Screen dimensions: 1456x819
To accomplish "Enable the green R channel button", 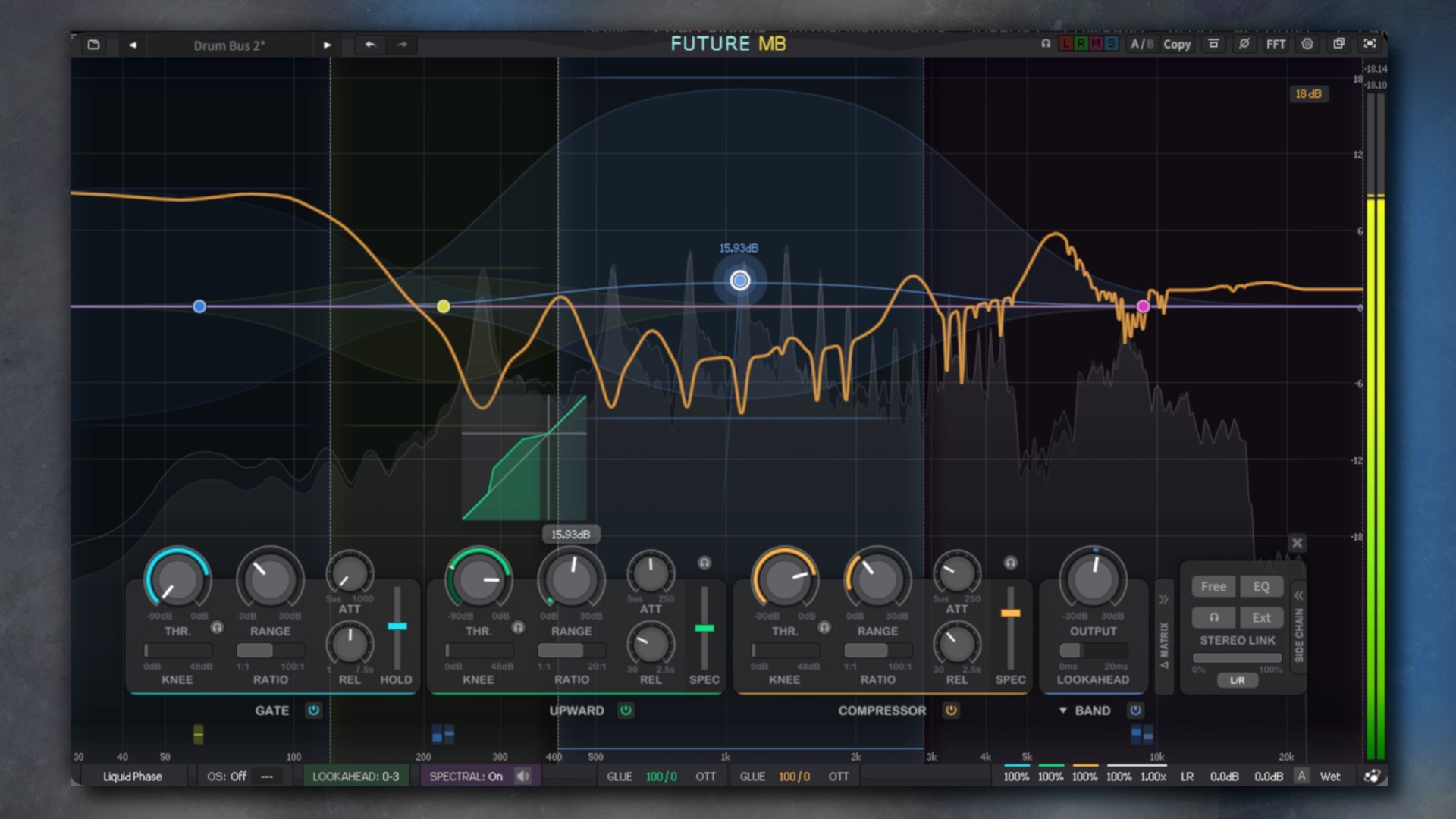I will (1081, 44).
